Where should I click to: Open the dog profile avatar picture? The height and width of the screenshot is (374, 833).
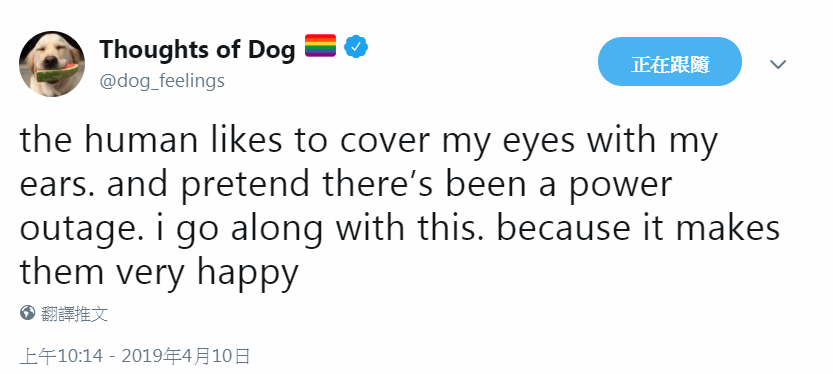coord(52,64)
